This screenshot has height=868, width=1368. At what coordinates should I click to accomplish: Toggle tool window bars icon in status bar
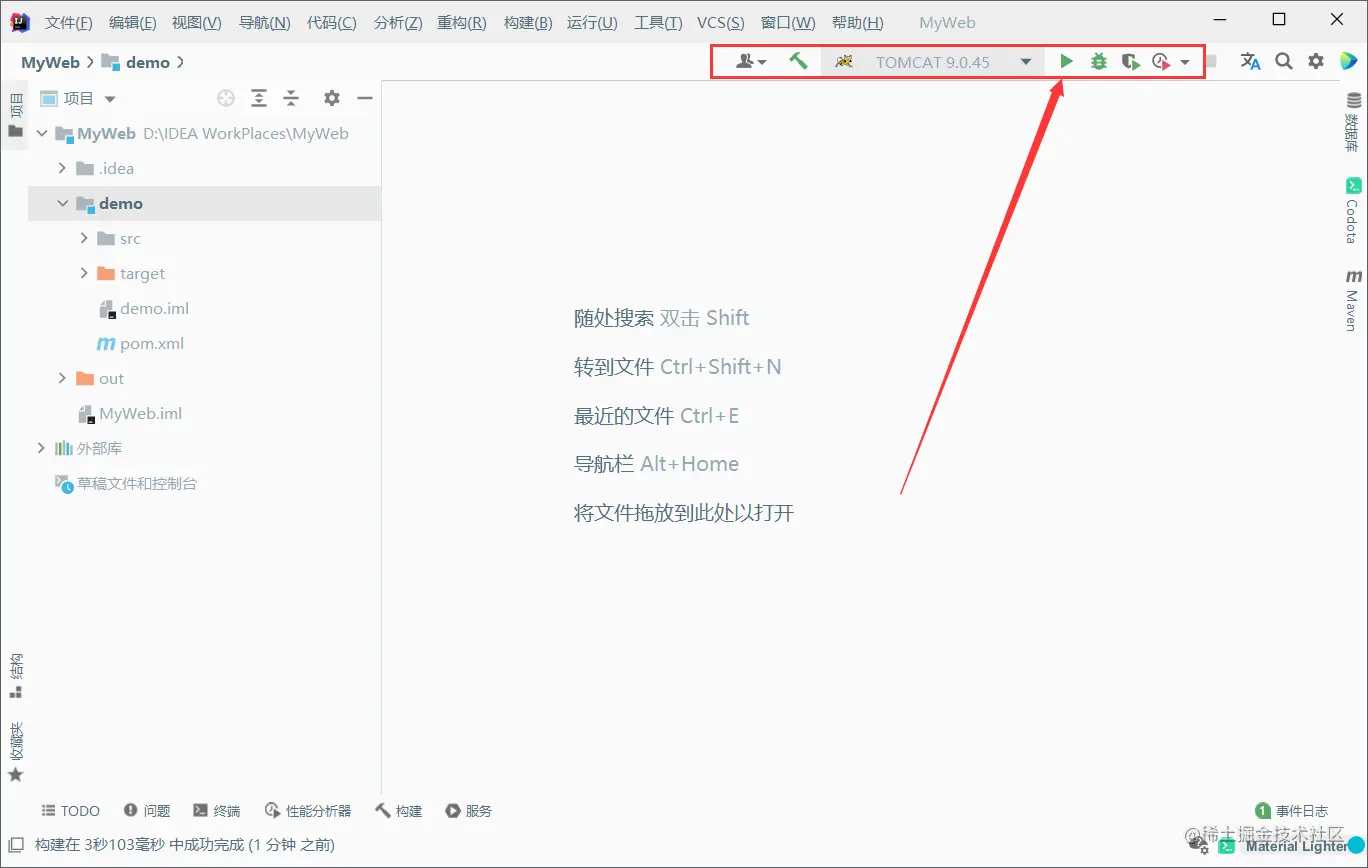tap(15, 845)
